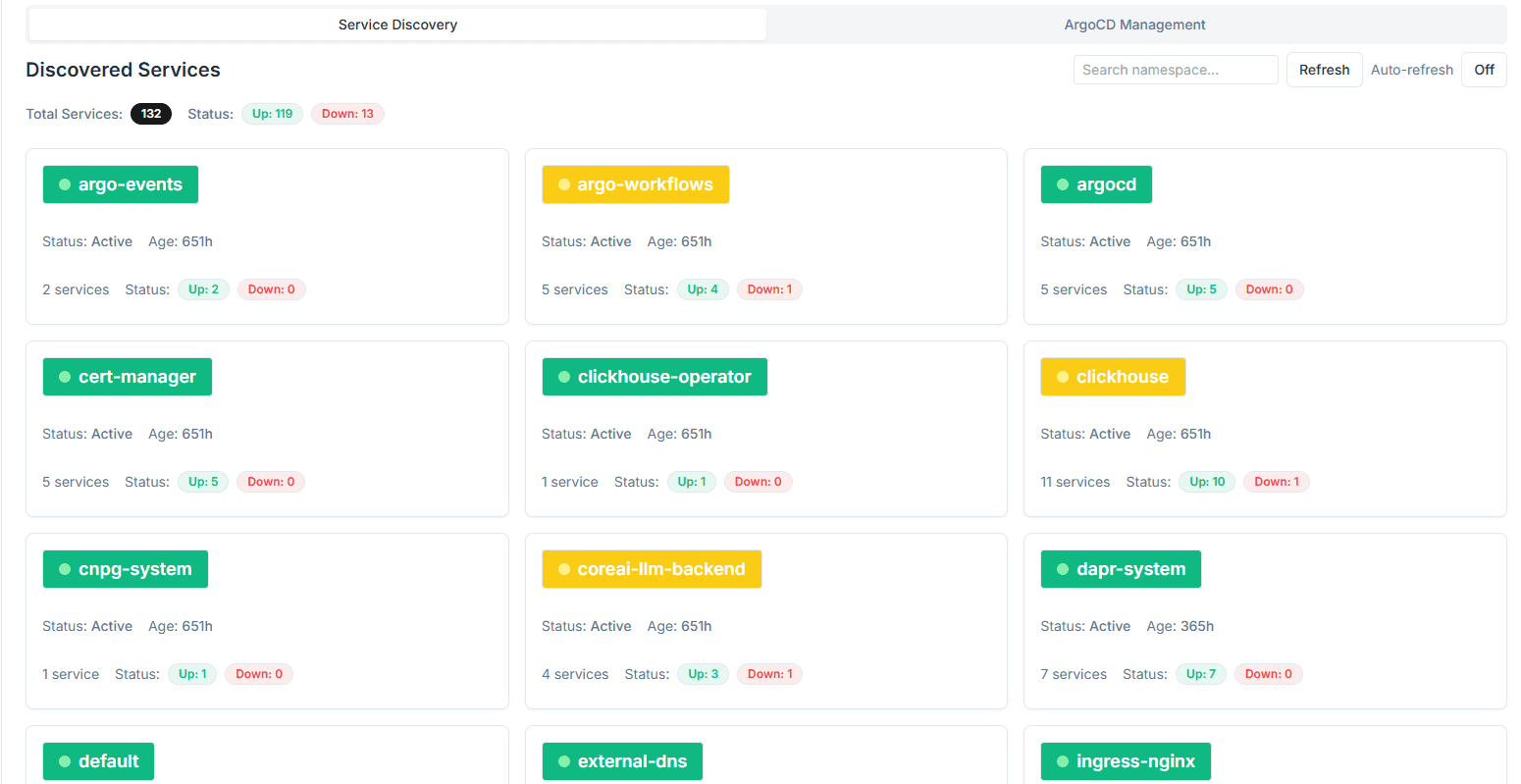Click the Down: 1 pill in argo-workflows
This screenshot has height=784, width=1521.
(769, 289)
